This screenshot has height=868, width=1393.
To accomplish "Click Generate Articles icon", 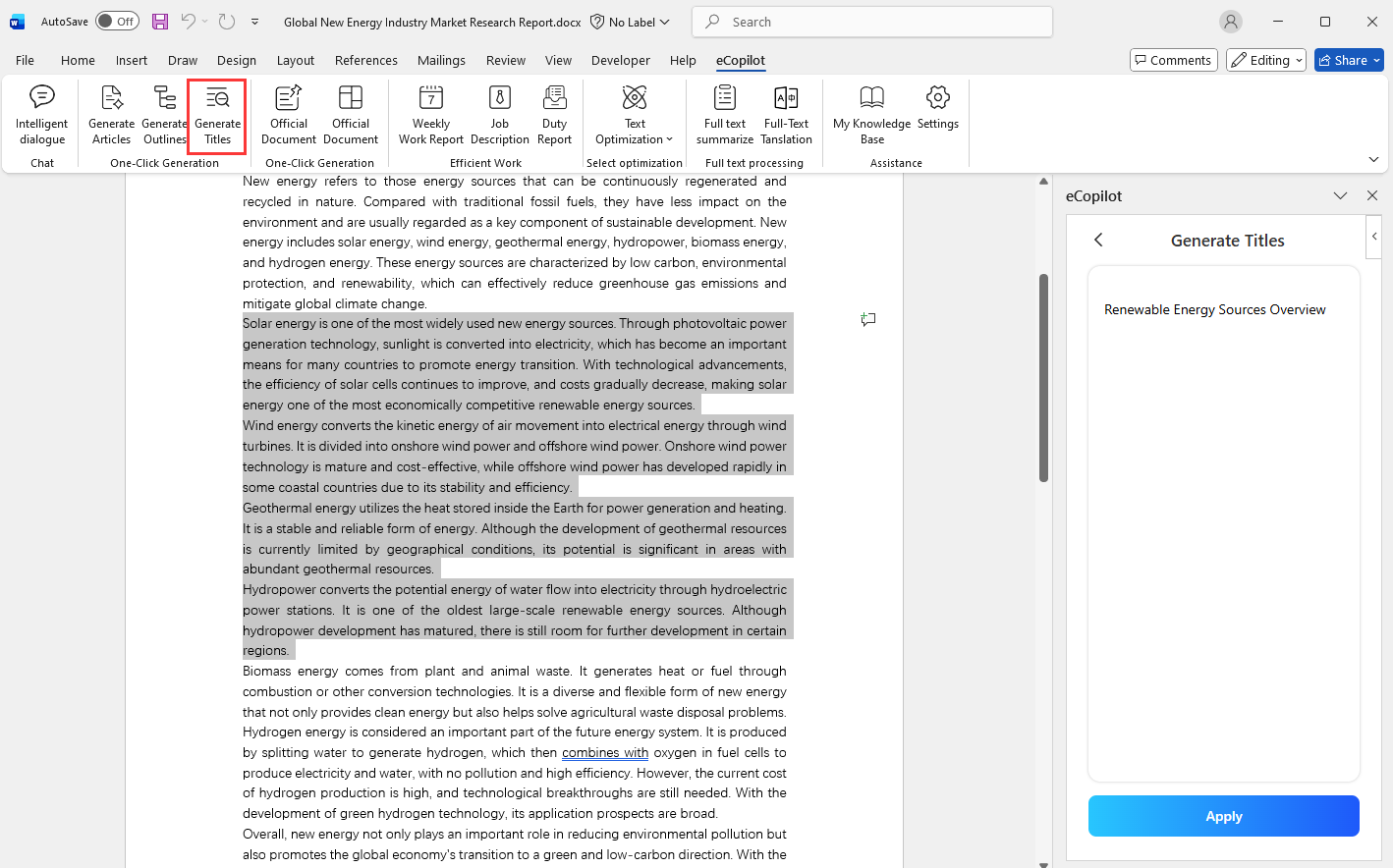I will [111, 114].
